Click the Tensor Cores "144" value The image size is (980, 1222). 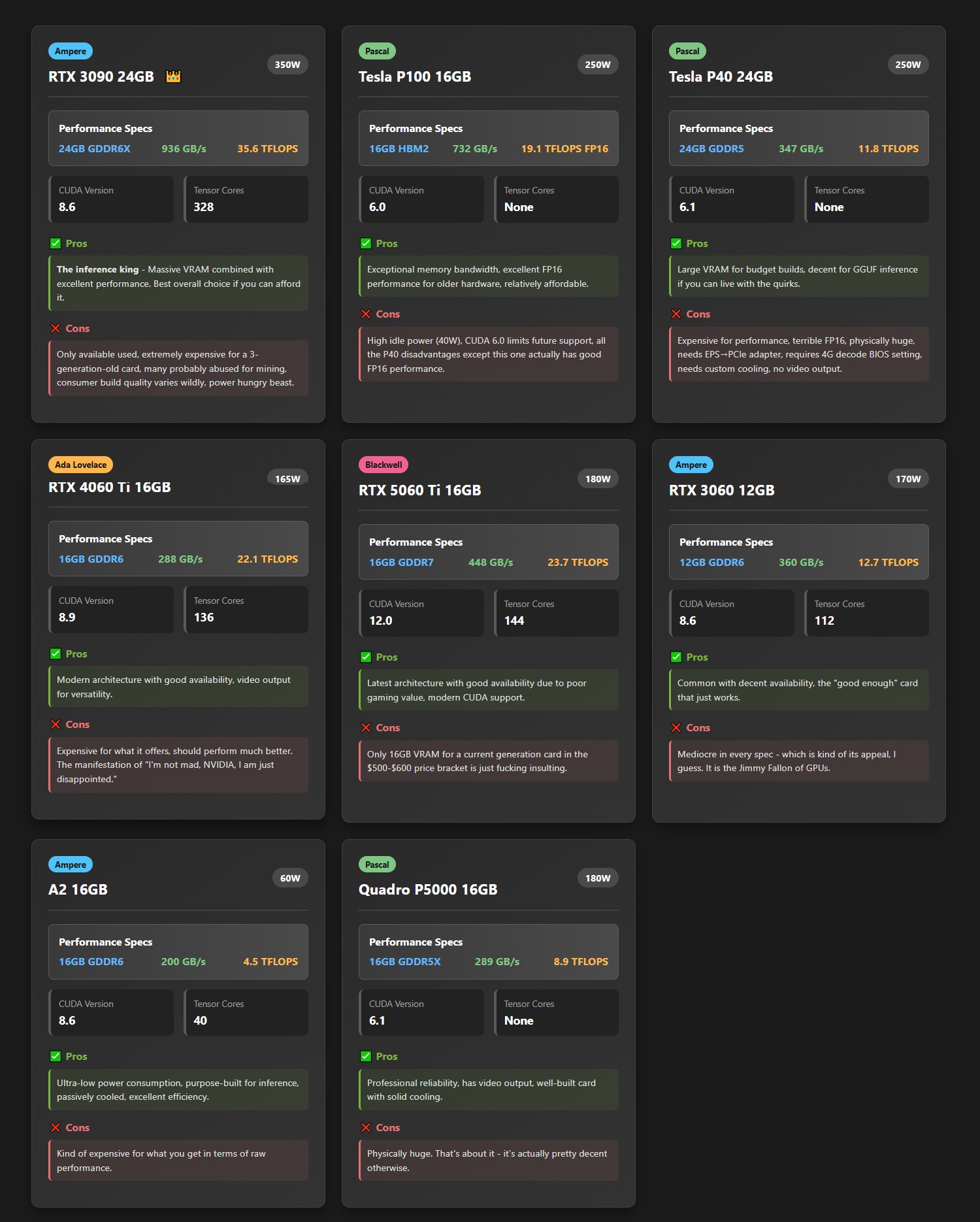514,620
